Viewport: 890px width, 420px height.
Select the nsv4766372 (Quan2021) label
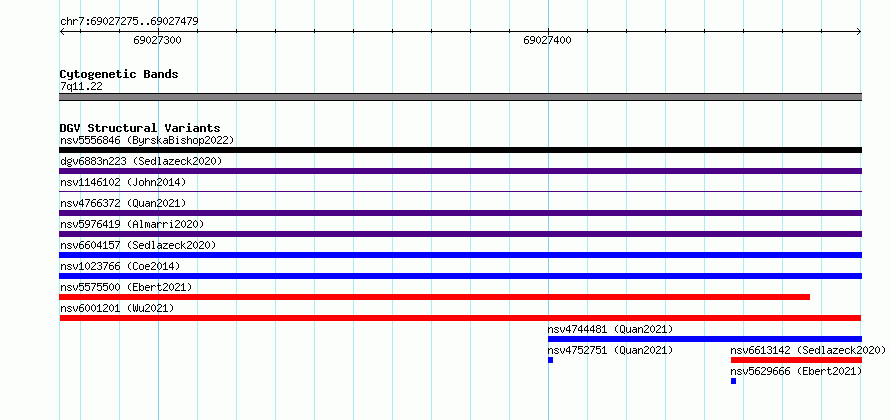[x=123, y=203]
